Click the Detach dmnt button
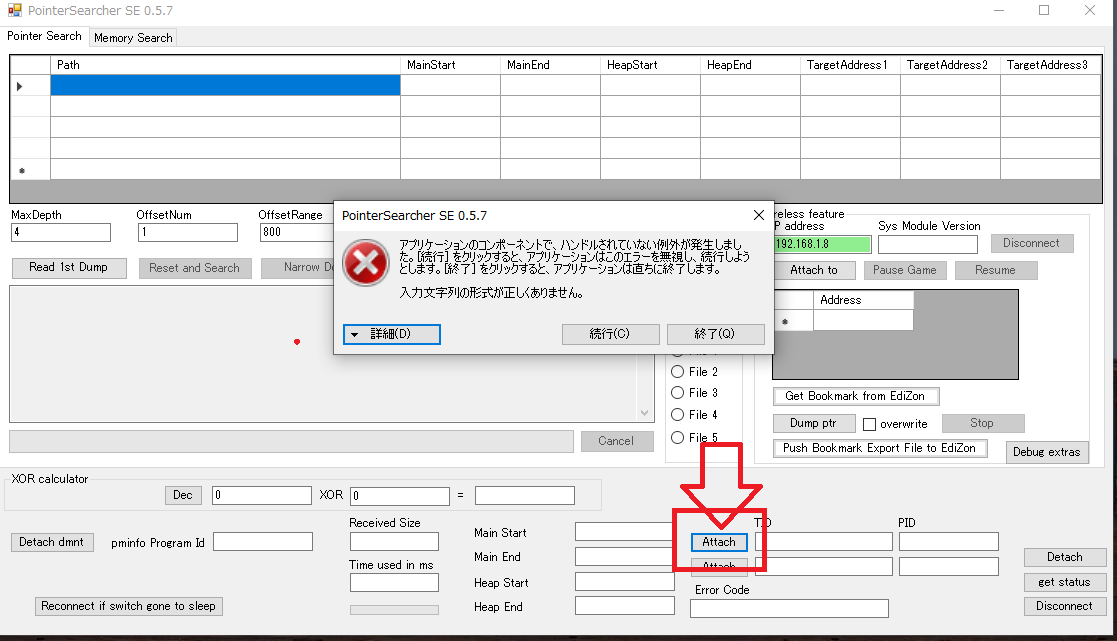 click(x=52, y=543)
